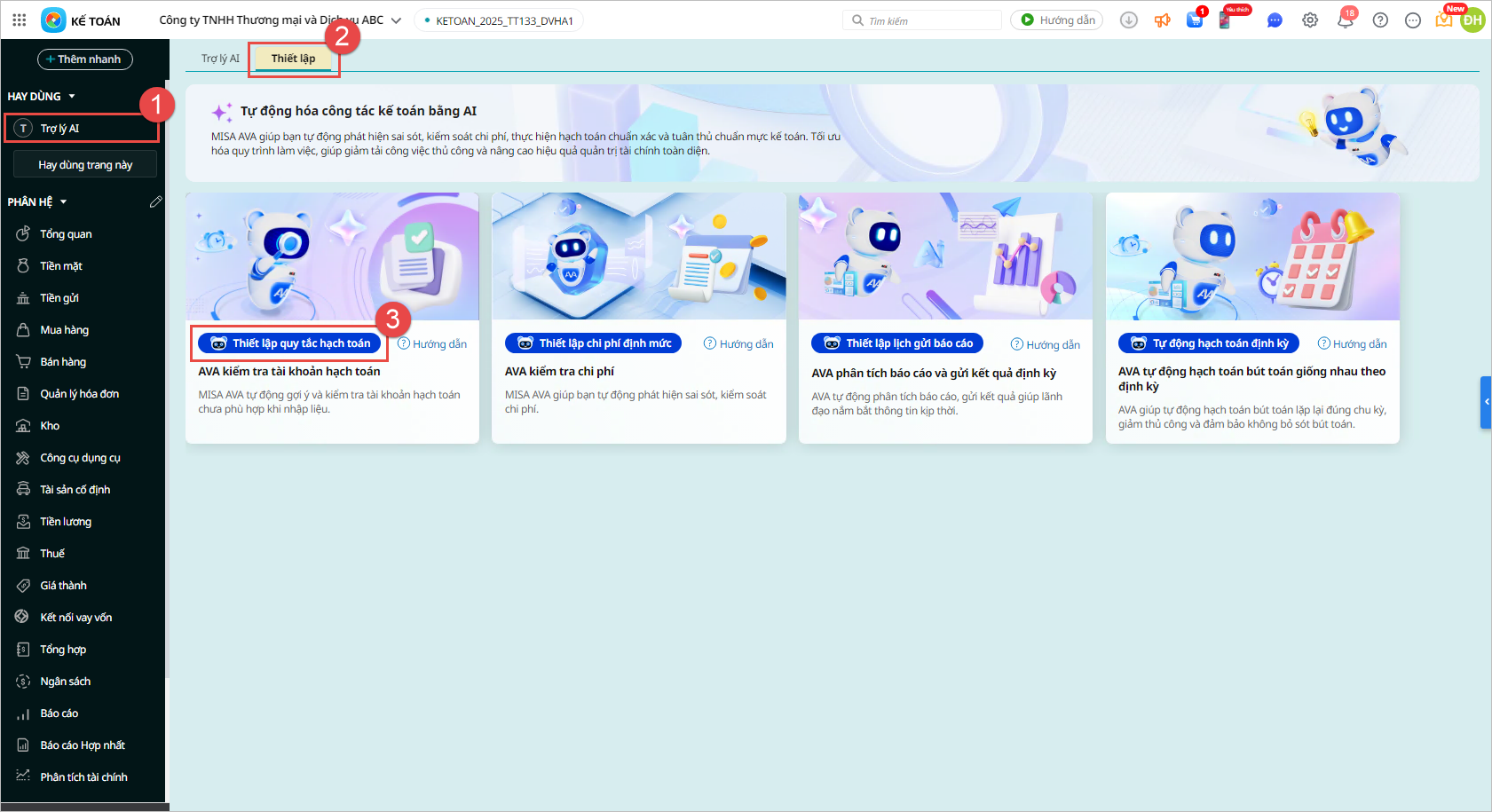Click Thiết lập chi phí định mức button
This screenshot has height=812, width=1492.
pyautogui.click(x=594, y=343)
